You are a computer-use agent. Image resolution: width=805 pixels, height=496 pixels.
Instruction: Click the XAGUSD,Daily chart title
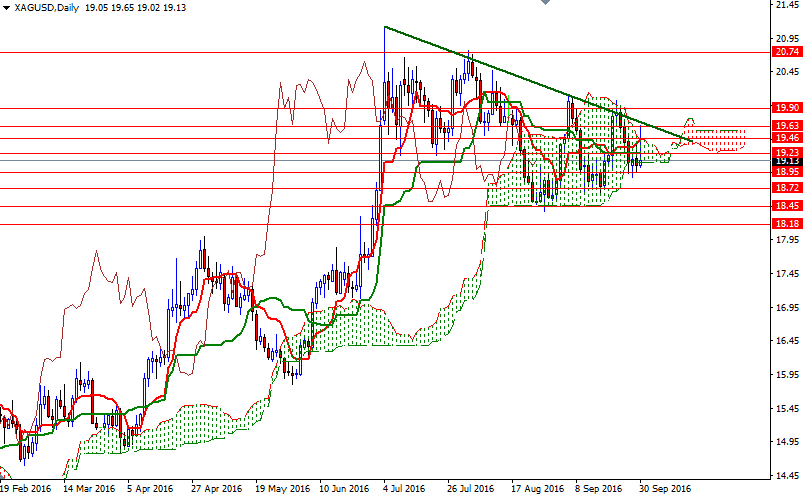pos(46,8)
